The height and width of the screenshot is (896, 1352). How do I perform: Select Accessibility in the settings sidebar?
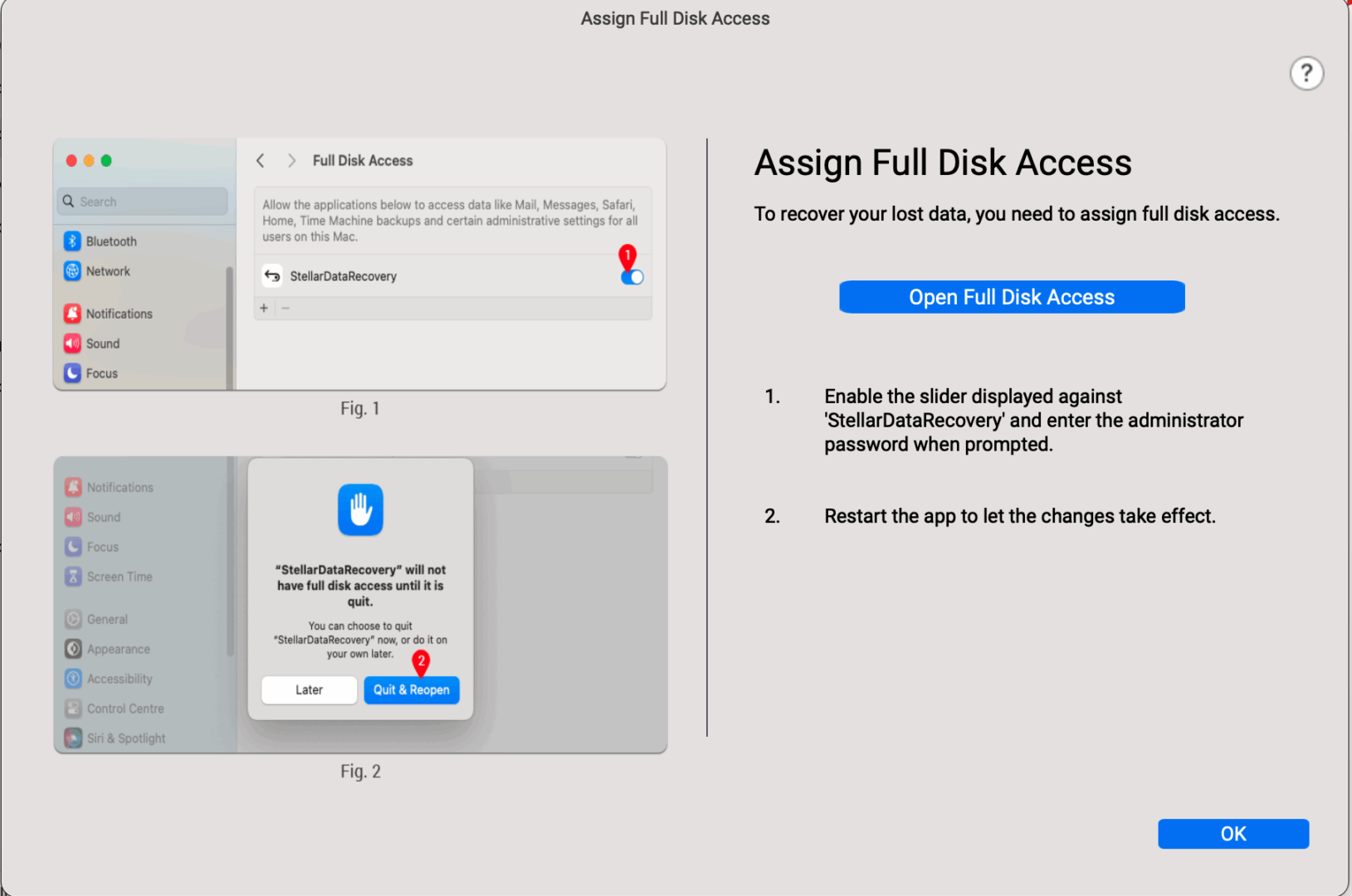pos(120,679)
